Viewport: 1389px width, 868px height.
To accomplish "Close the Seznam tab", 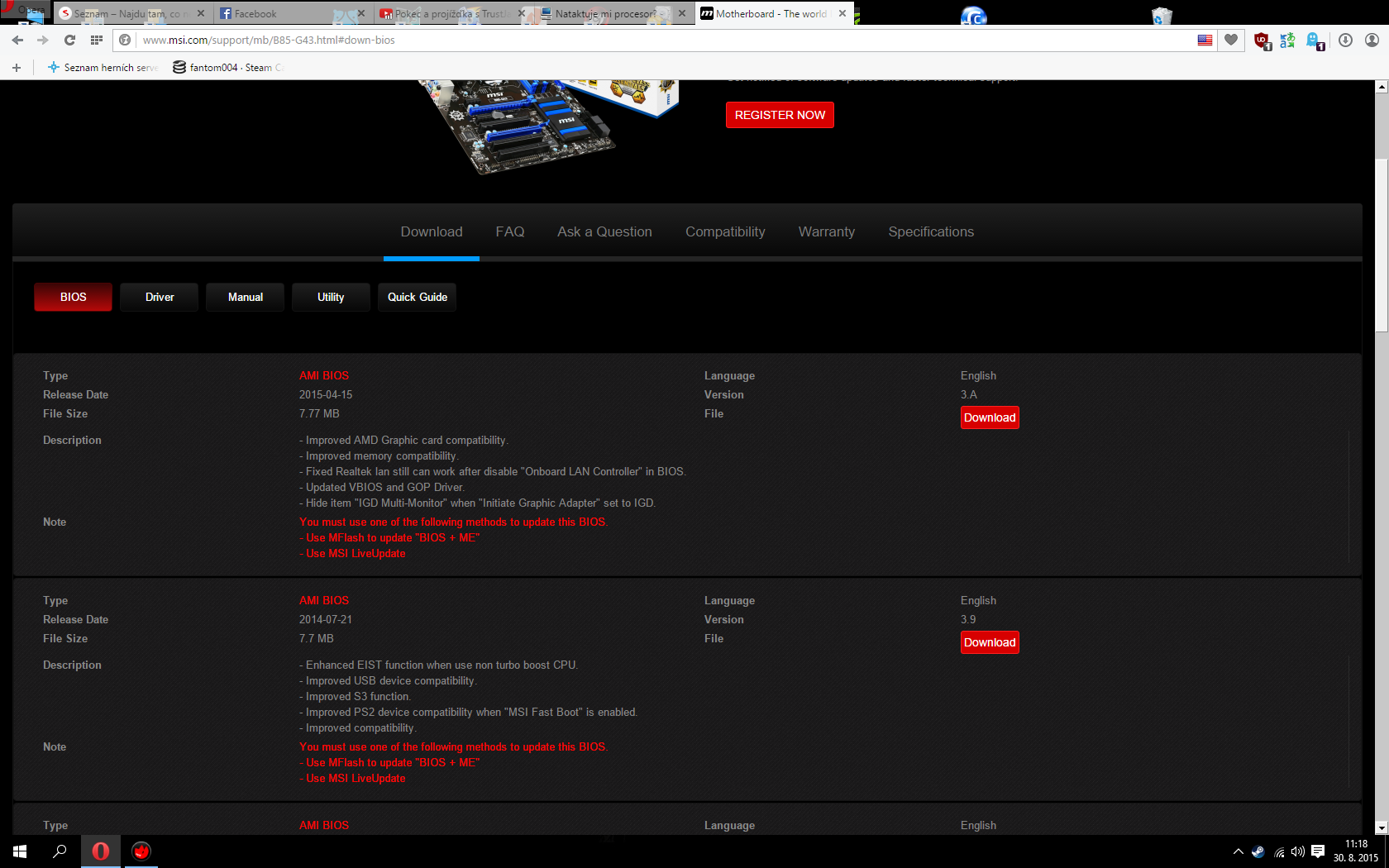I will (201, 13).
